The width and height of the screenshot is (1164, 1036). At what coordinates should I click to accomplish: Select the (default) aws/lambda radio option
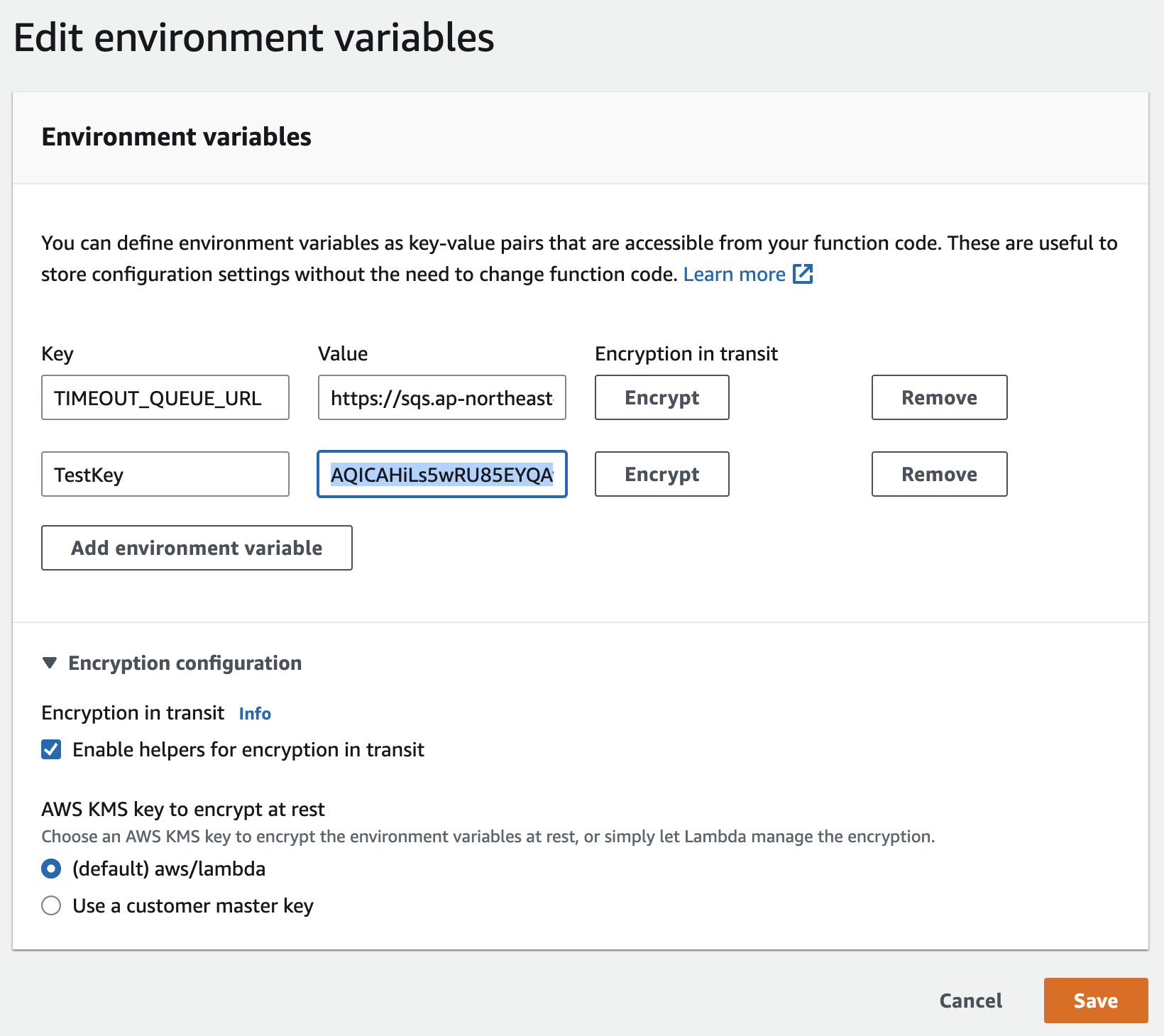51,869
